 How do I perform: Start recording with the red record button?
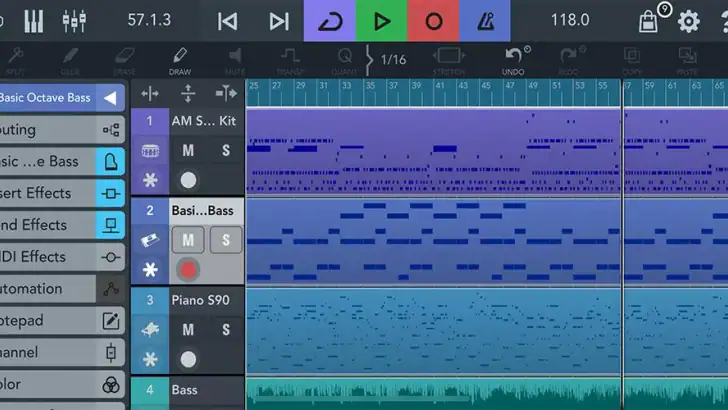[x=433, y=21]
